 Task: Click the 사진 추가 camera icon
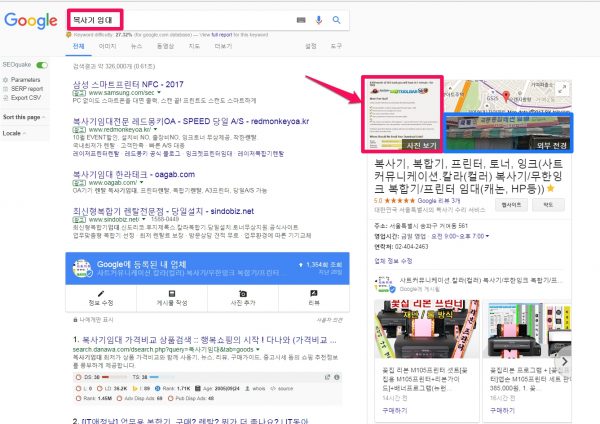tap(243, 294)
